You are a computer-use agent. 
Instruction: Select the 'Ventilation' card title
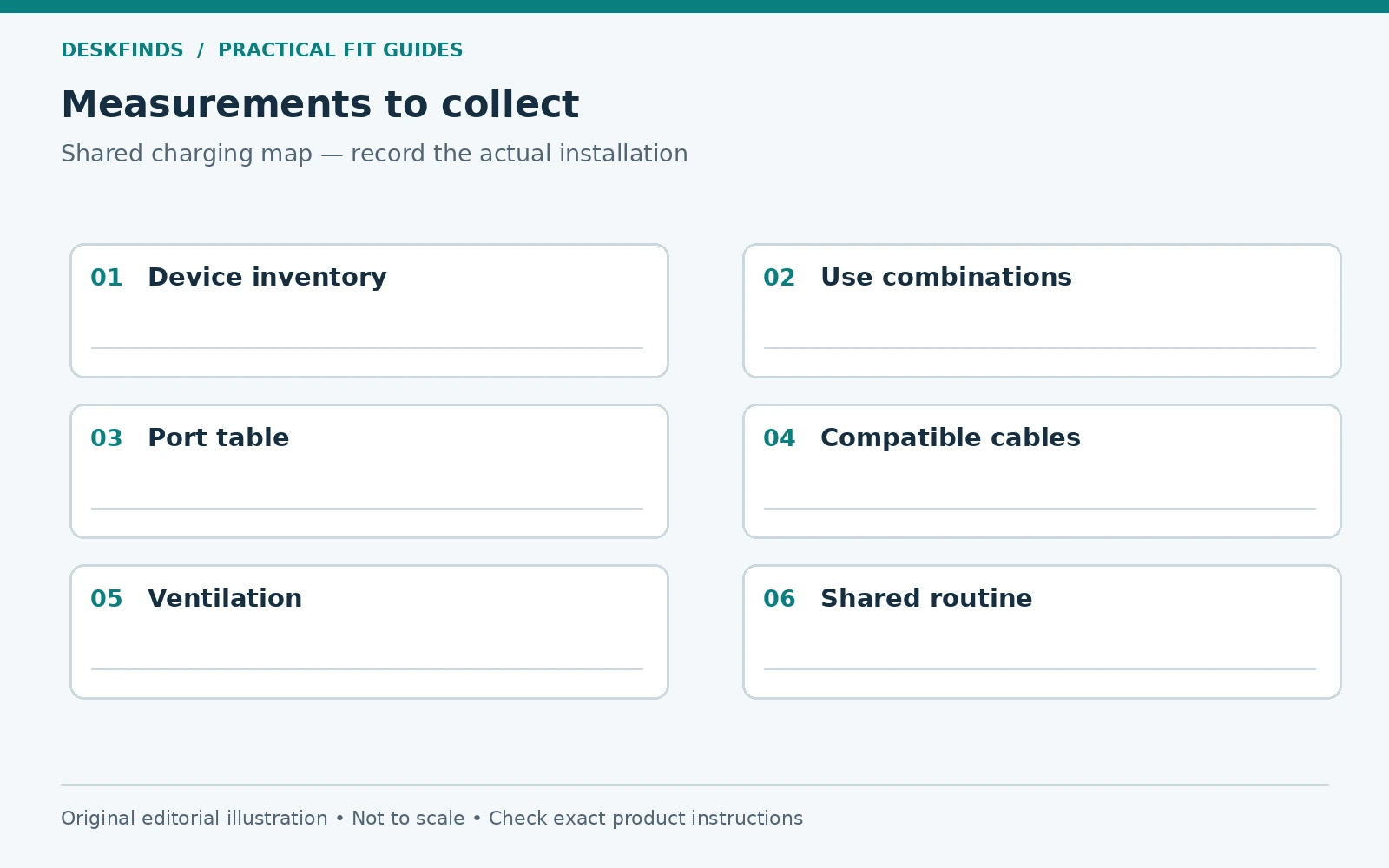[x=225, y=598]
